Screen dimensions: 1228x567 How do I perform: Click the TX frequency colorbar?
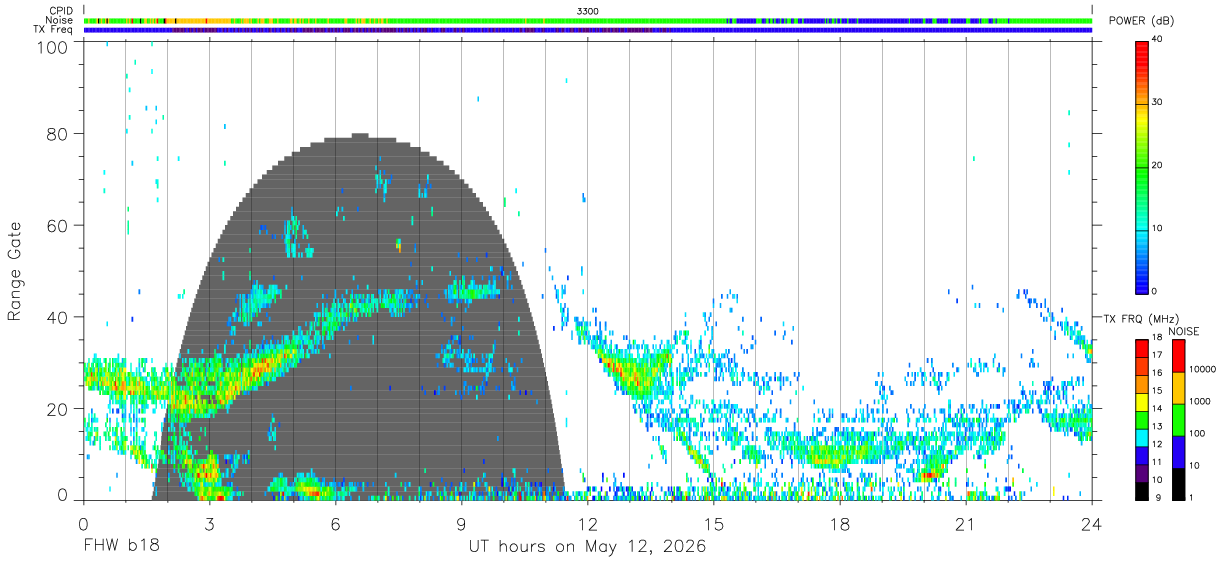(x=1142, y=420)
